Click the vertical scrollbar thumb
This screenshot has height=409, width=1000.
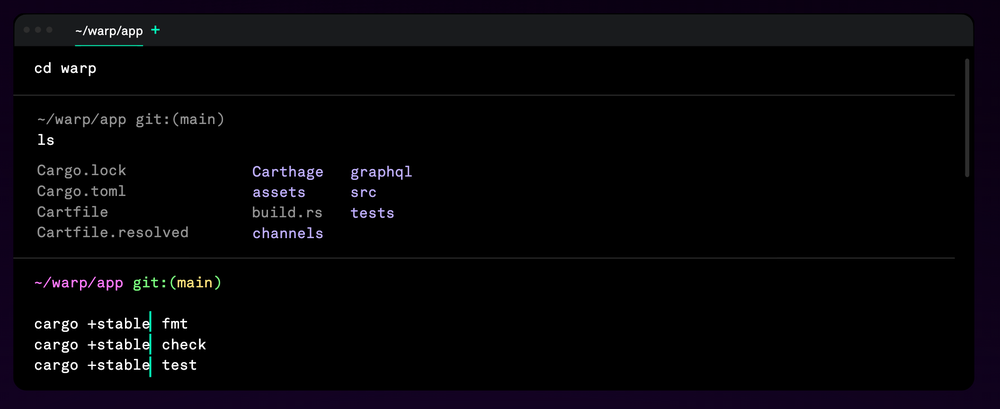coord(967,118)
